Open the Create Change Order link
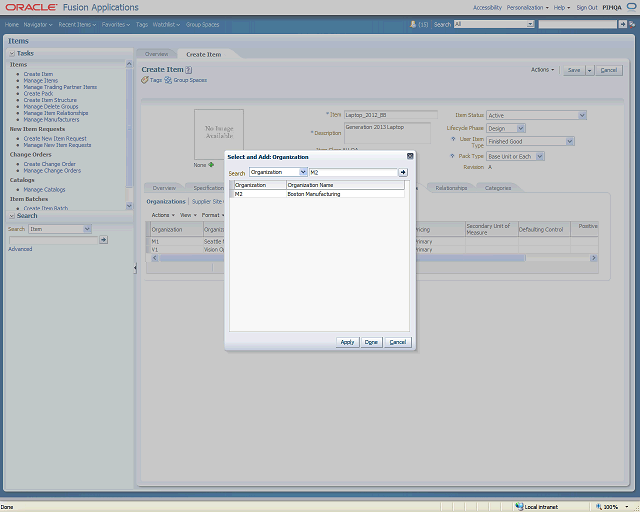 (49, 164)
